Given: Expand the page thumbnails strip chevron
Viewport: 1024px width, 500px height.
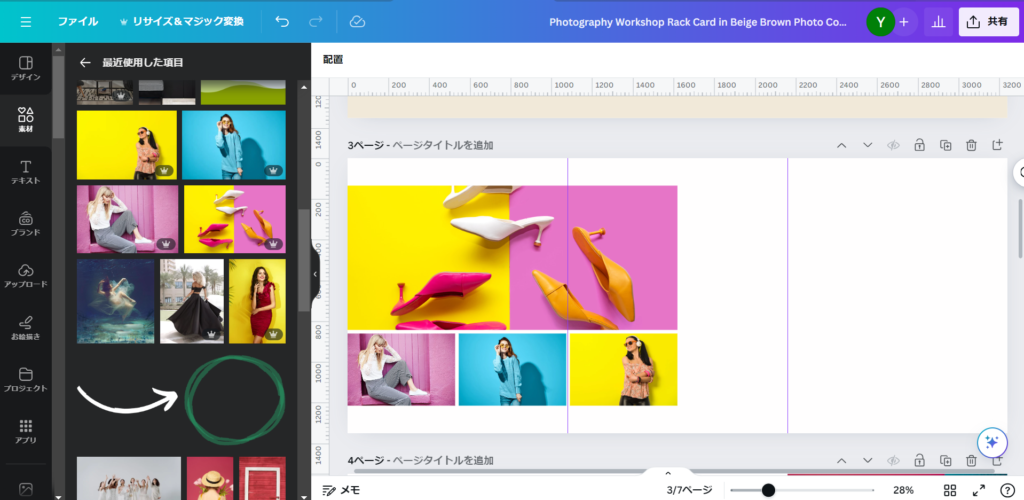Looking at the screenshot, I should pos(667,473).
